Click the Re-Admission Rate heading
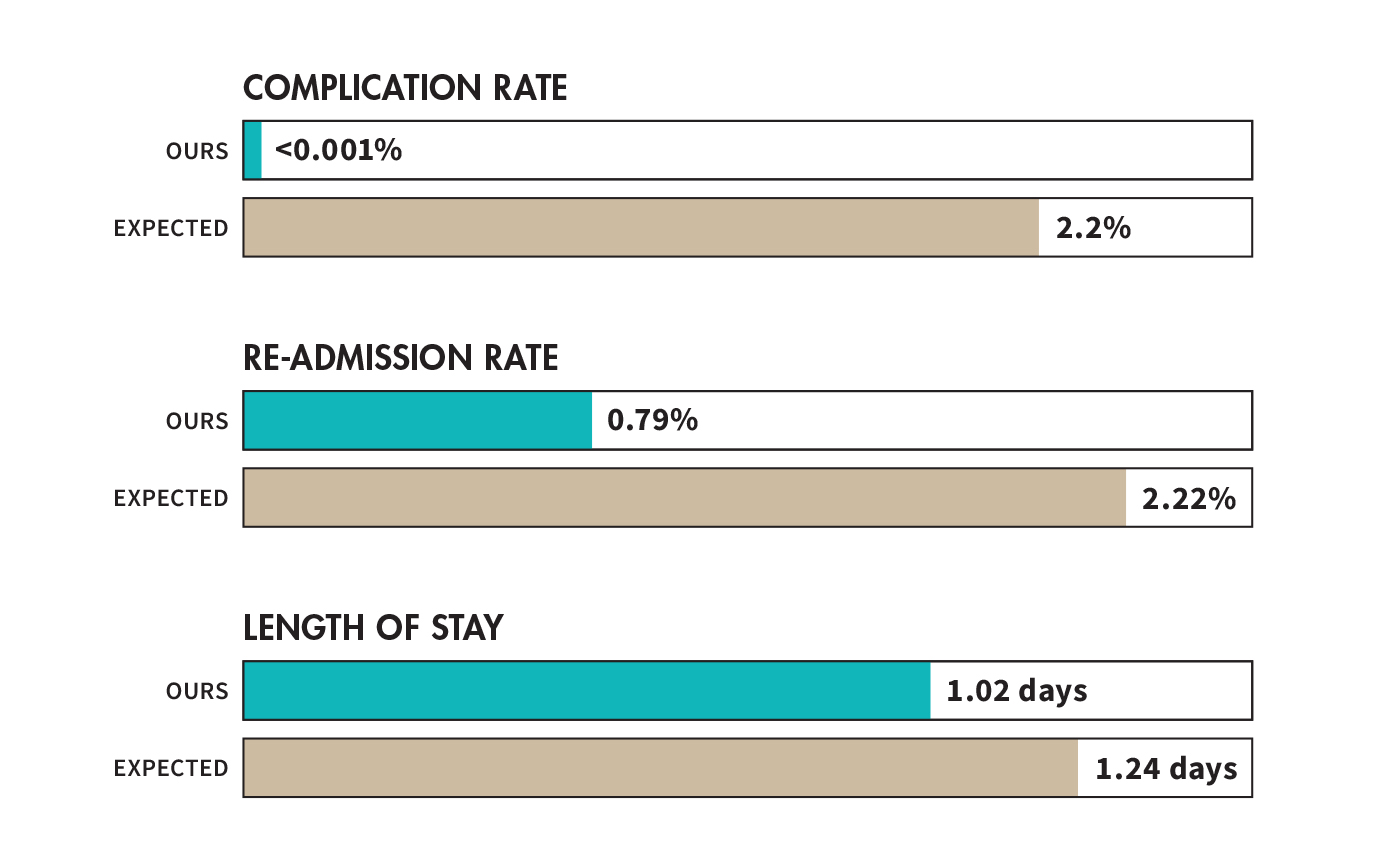 click(x=401, y=358)
